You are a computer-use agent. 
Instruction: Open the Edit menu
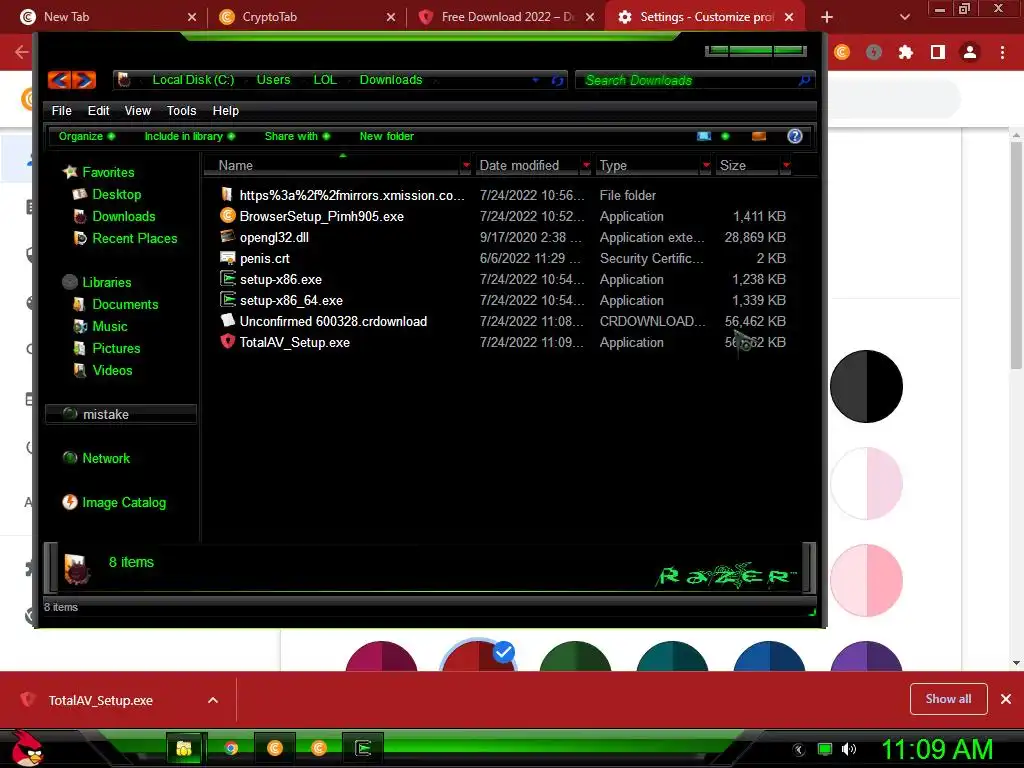(x=99, y=110)
